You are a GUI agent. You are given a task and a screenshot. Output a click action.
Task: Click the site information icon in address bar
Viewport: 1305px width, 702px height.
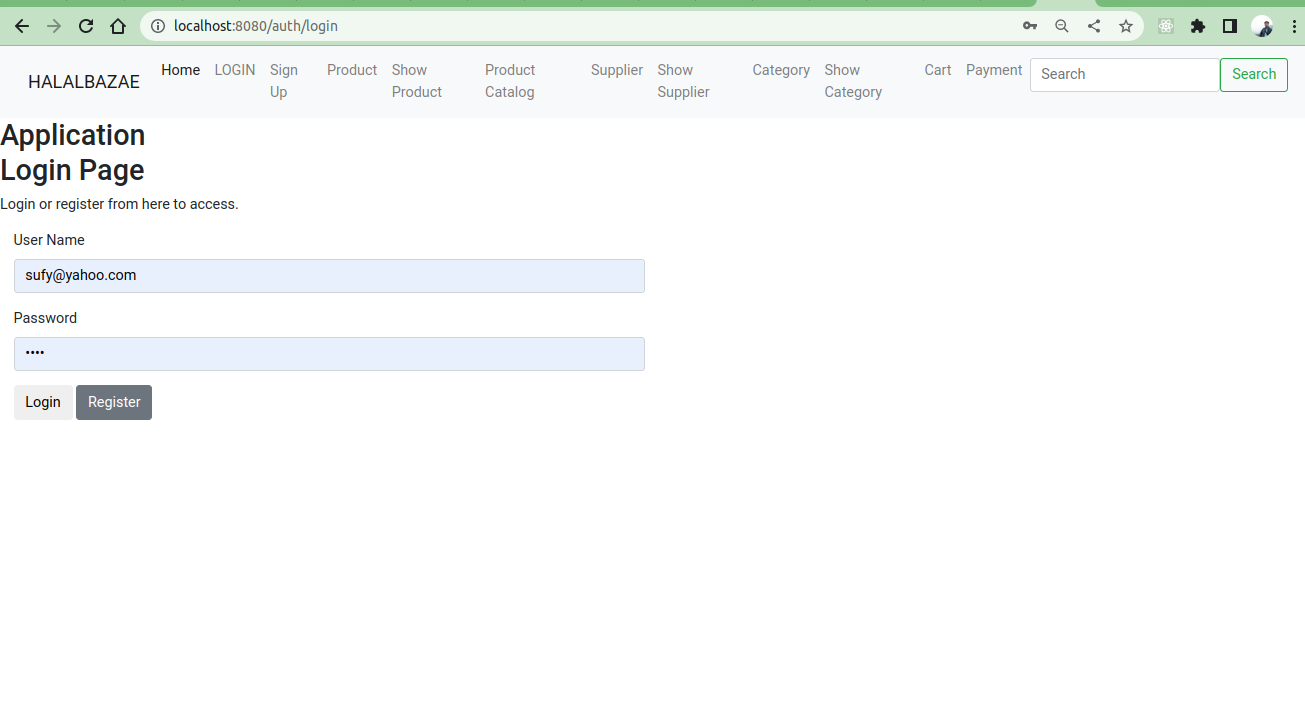point(158,26)
